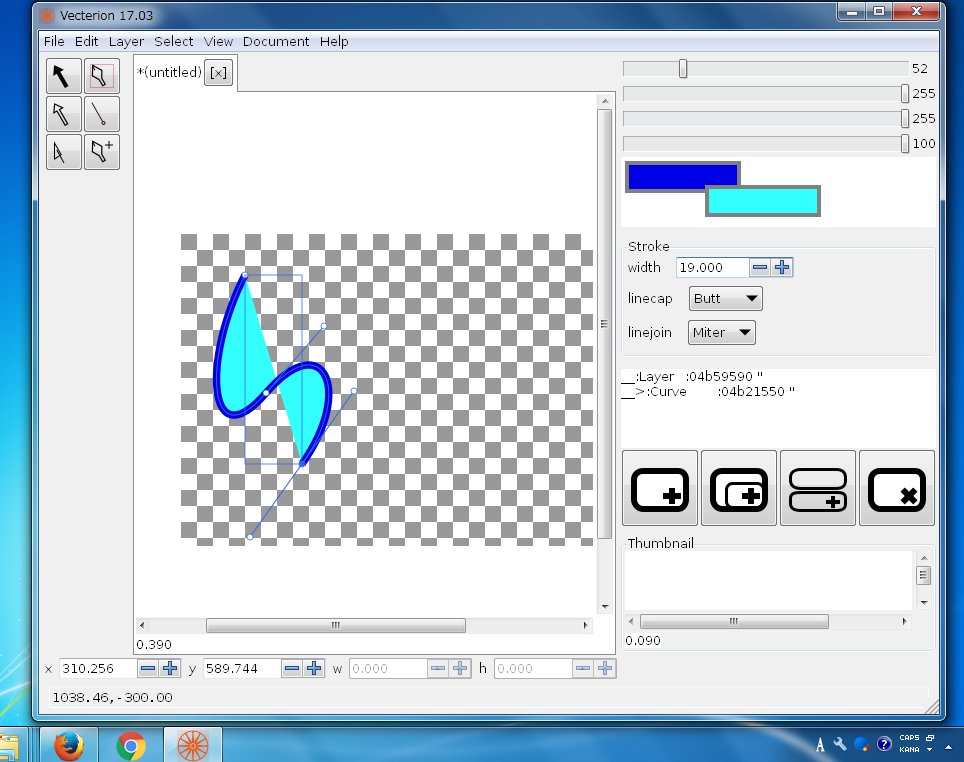Click the canvas horizontal scrollbar thumb

point(336,625)
